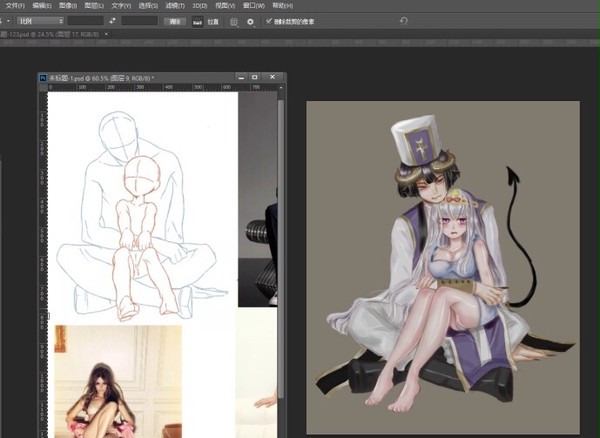600x438 pixels.
Task: Toggle the delete cropped pixels checkbox
Action: [x=269, y=21]
